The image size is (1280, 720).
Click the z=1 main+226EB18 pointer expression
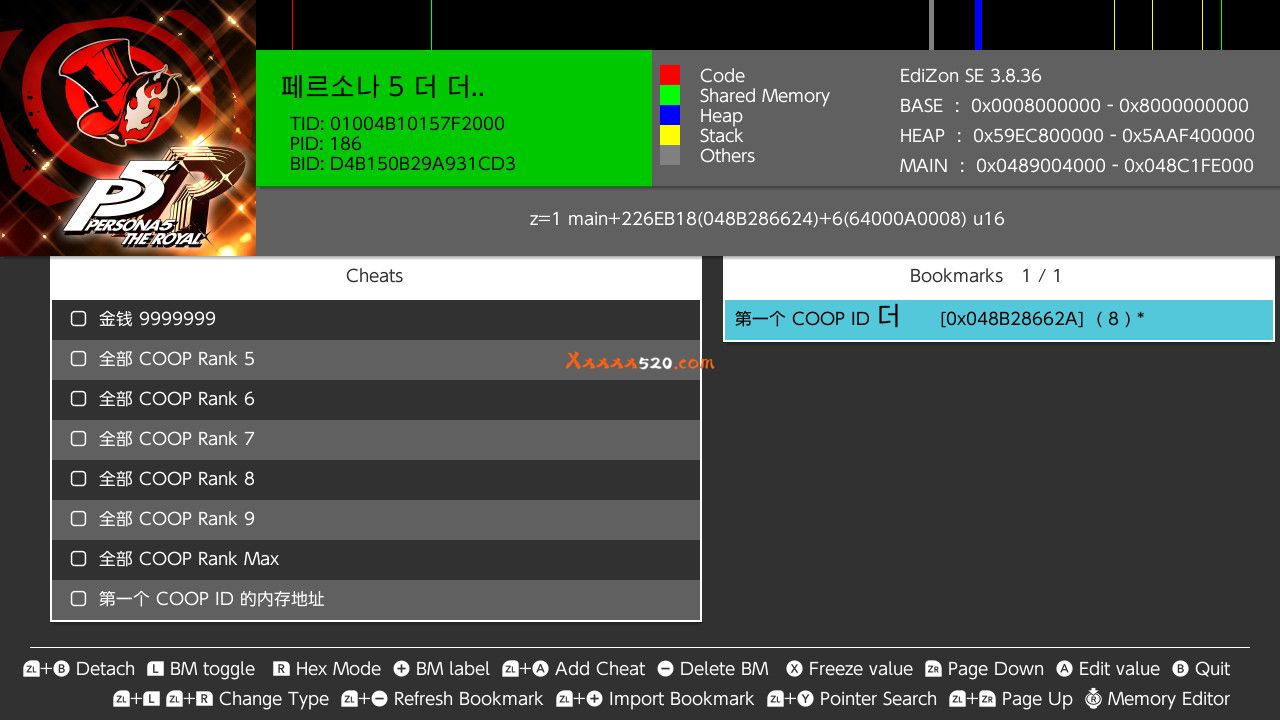coord(767,219)
